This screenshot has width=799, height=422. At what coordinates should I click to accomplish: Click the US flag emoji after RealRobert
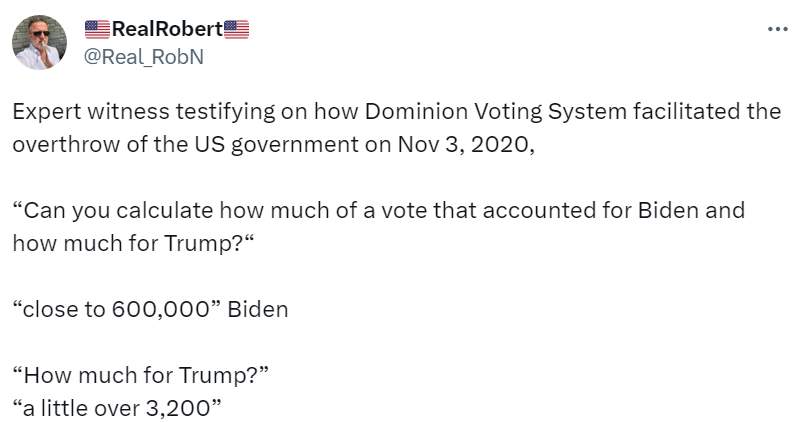click(236, 31)
